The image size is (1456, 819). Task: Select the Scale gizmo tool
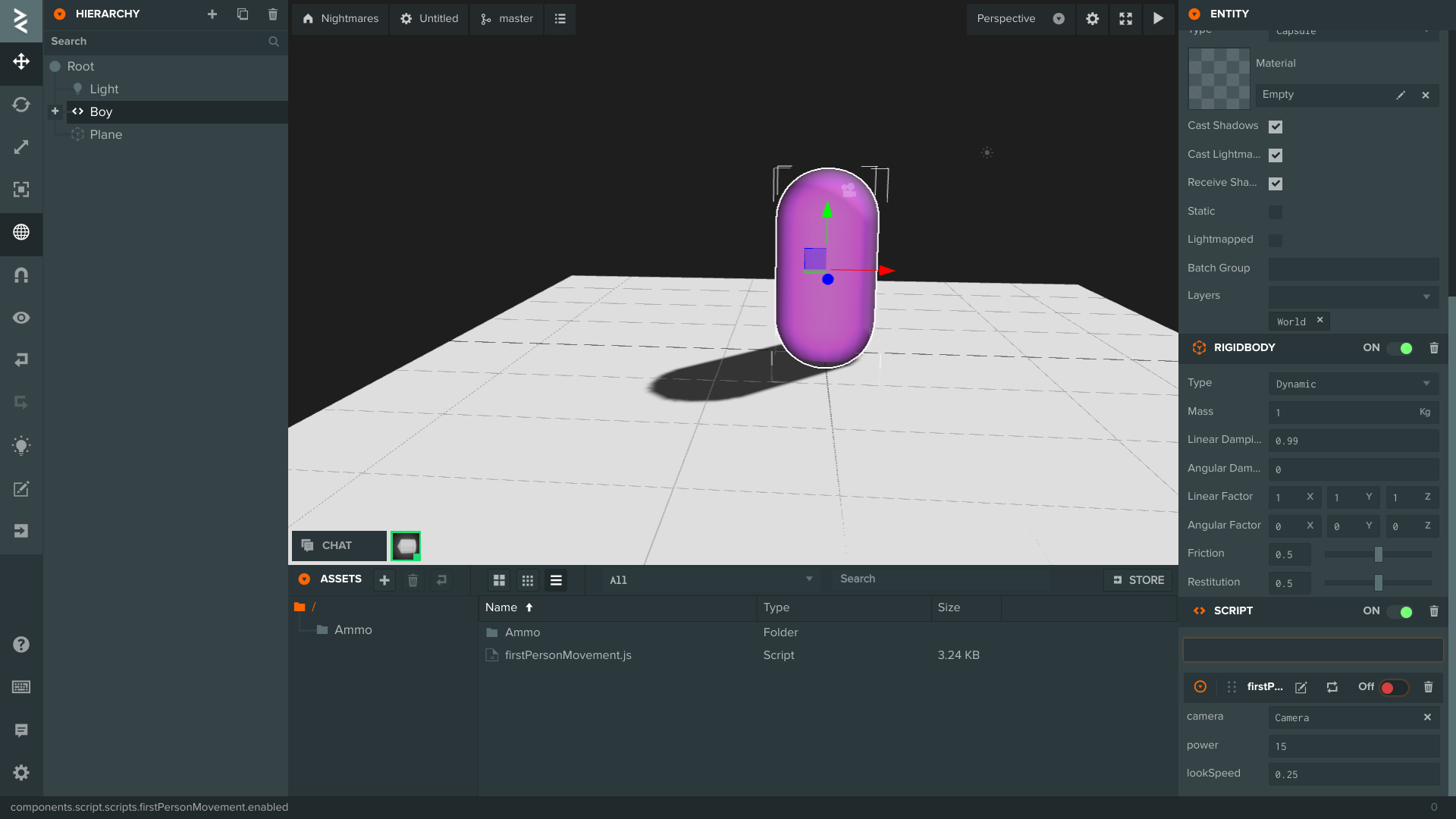(21, 147)
